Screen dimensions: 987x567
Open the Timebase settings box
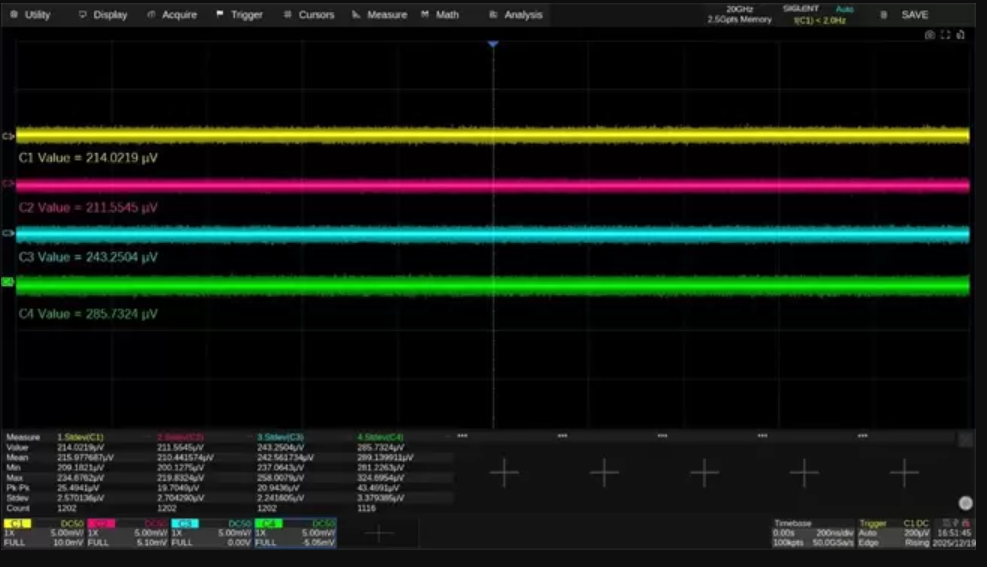[811, 533]
